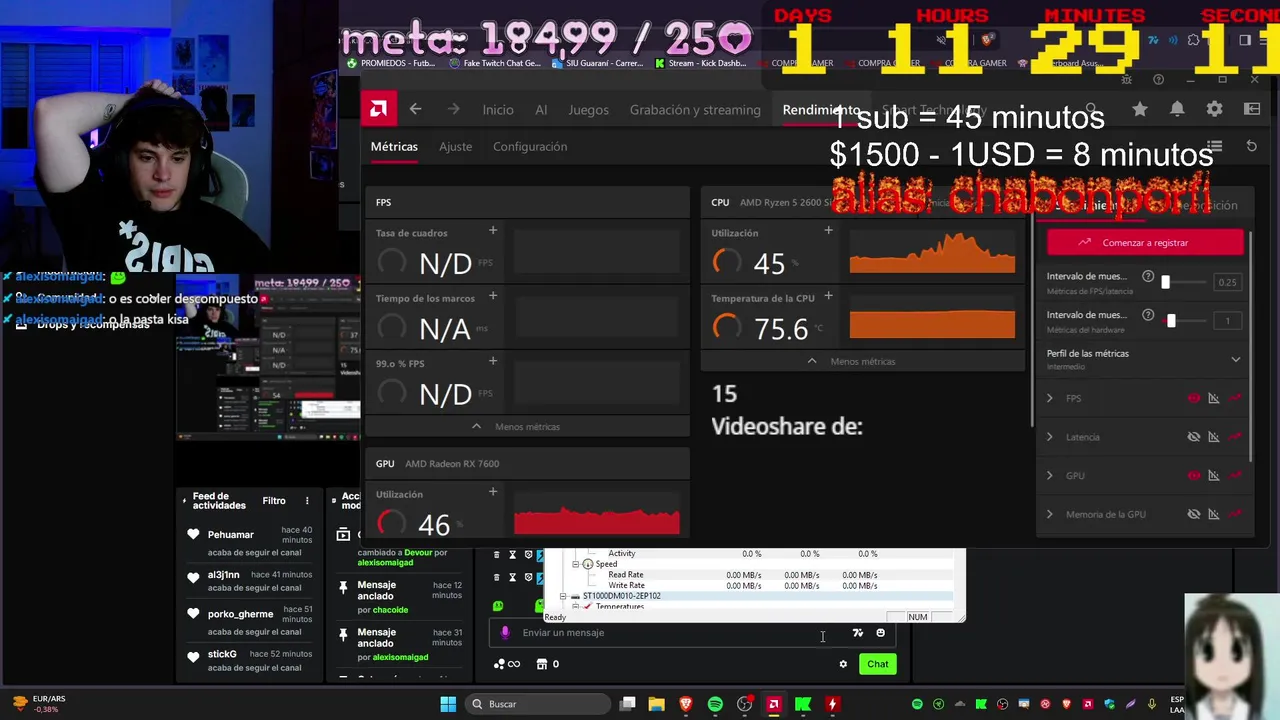The height and width of the screenshot is (720, 1280).
Task: Open Spotify from the taskbar
Action: (715, 704)
